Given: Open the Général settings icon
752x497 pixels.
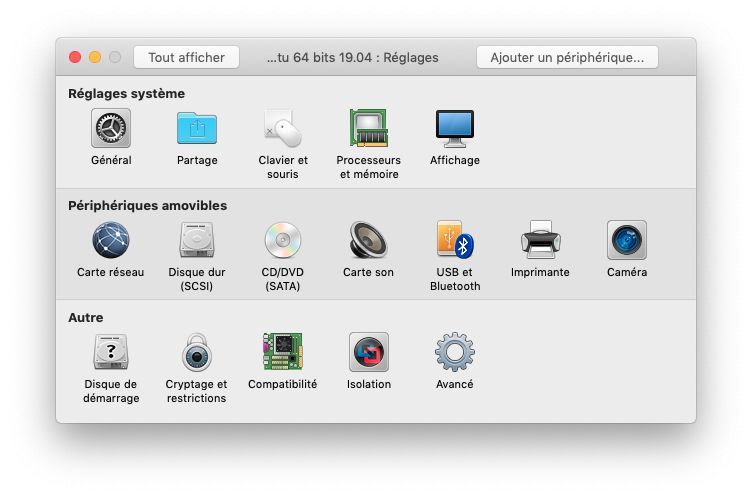Looking at the screenshot, I should tap(111, 128).
